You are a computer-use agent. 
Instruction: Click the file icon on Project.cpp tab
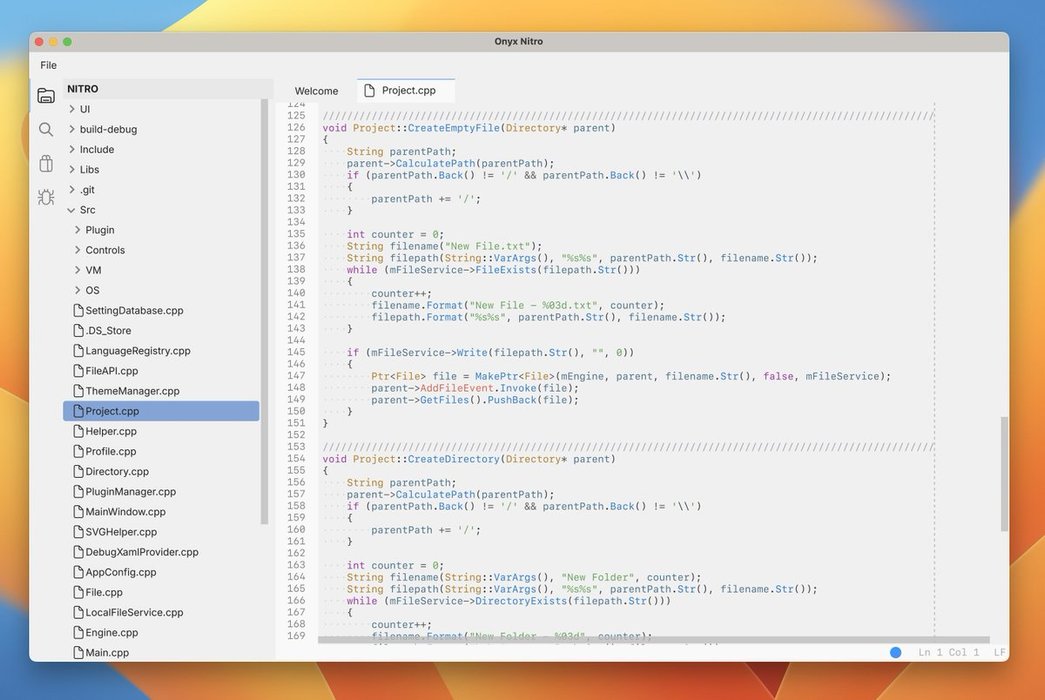[x=369, y=90]
